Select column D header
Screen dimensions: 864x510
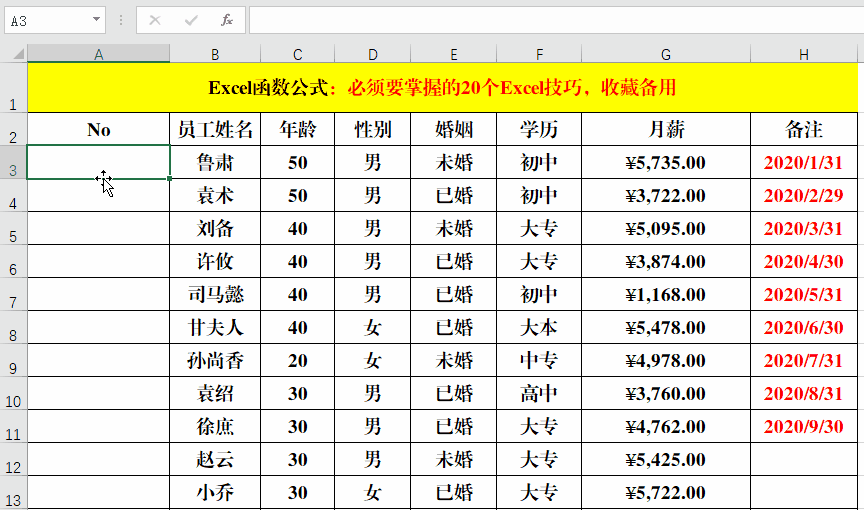[372, 54]
